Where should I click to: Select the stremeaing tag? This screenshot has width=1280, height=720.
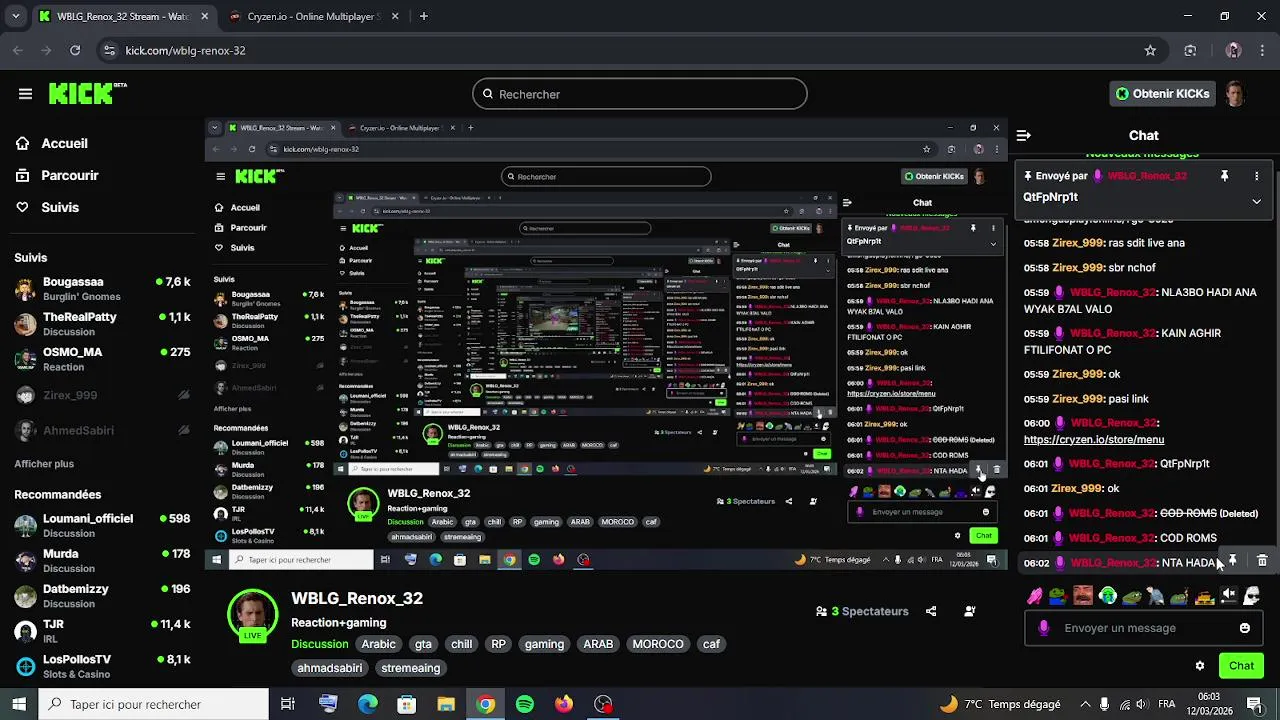tap(411, 668)
